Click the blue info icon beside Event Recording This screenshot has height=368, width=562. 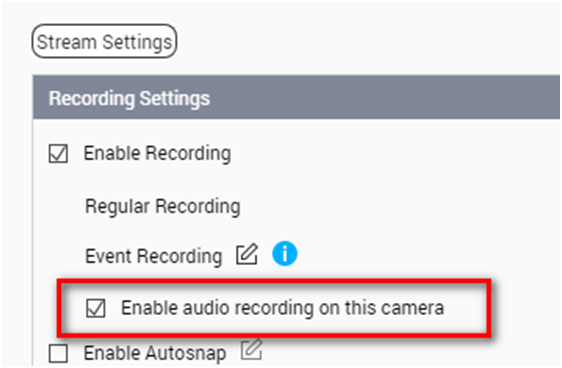coord(285,254)
